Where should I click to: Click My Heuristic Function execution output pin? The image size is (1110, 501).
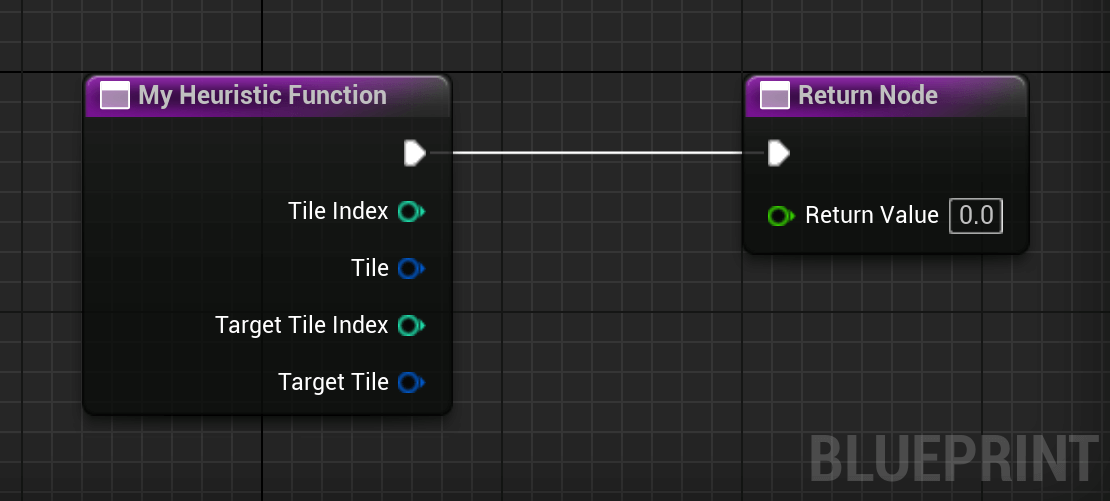coord(415,153)
